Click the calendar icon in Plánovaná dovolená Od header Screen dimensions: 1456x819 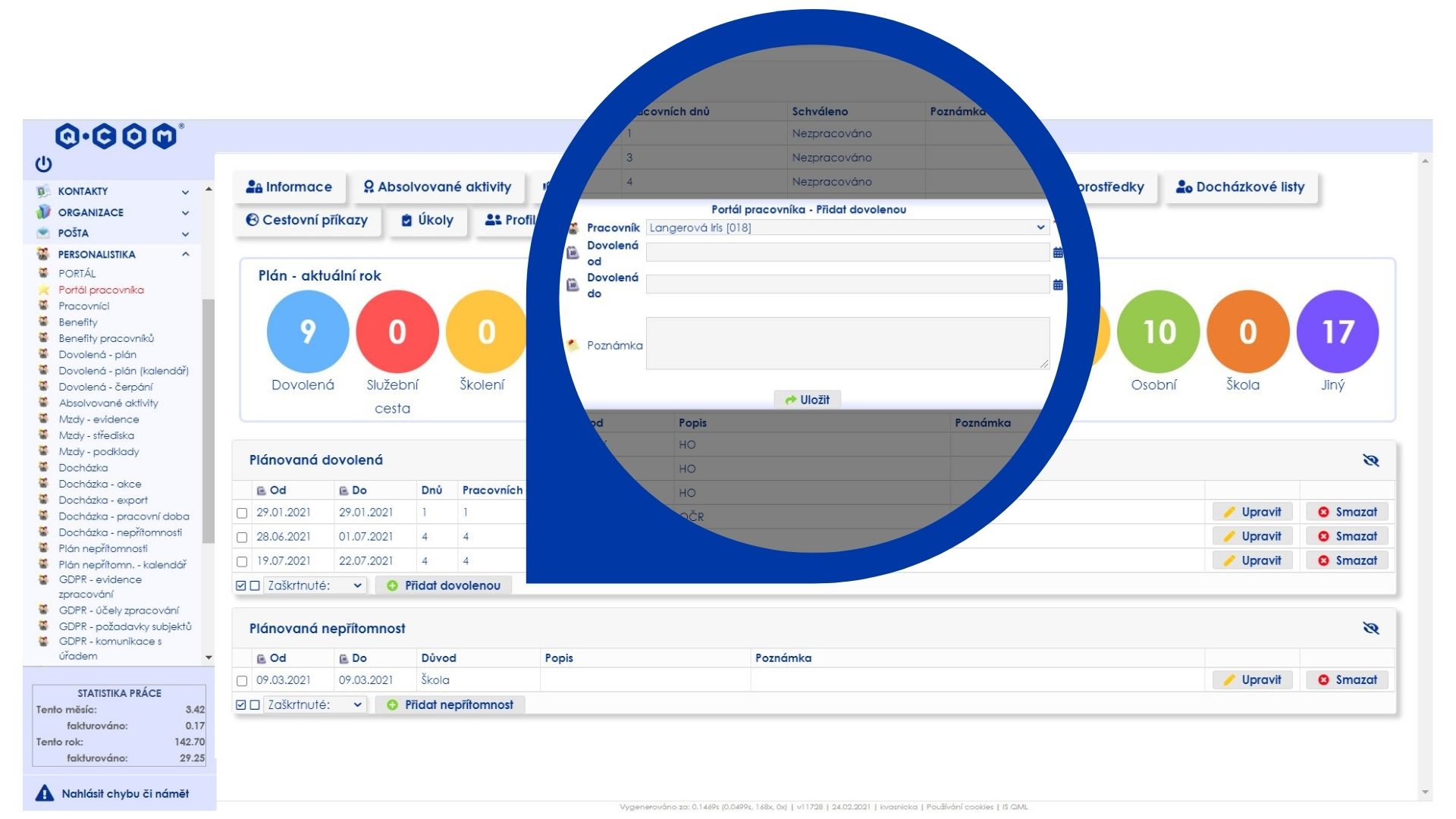(x=261, y=491)
